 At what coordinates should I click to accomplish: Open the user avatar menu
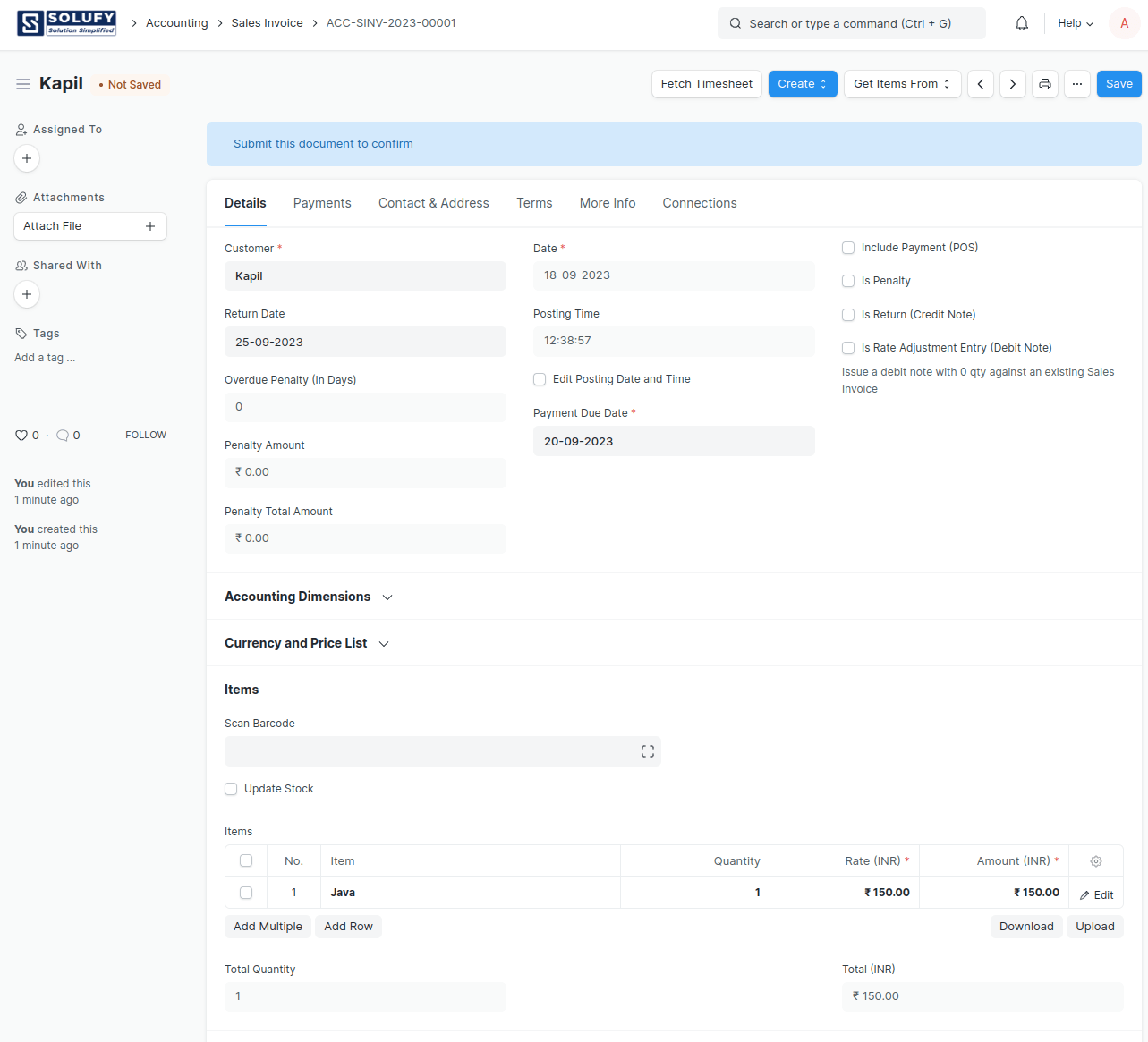[1124, 23]
